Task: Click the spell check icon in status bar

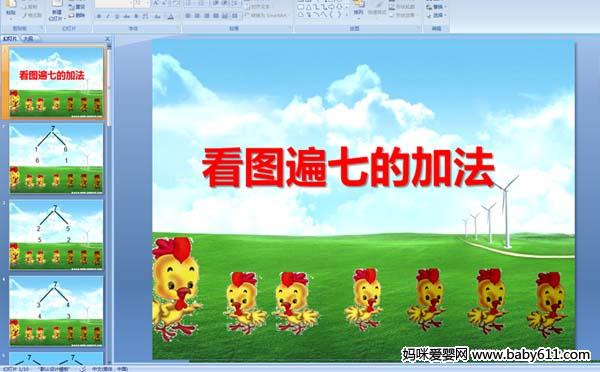Action: (x=83, y=369)
